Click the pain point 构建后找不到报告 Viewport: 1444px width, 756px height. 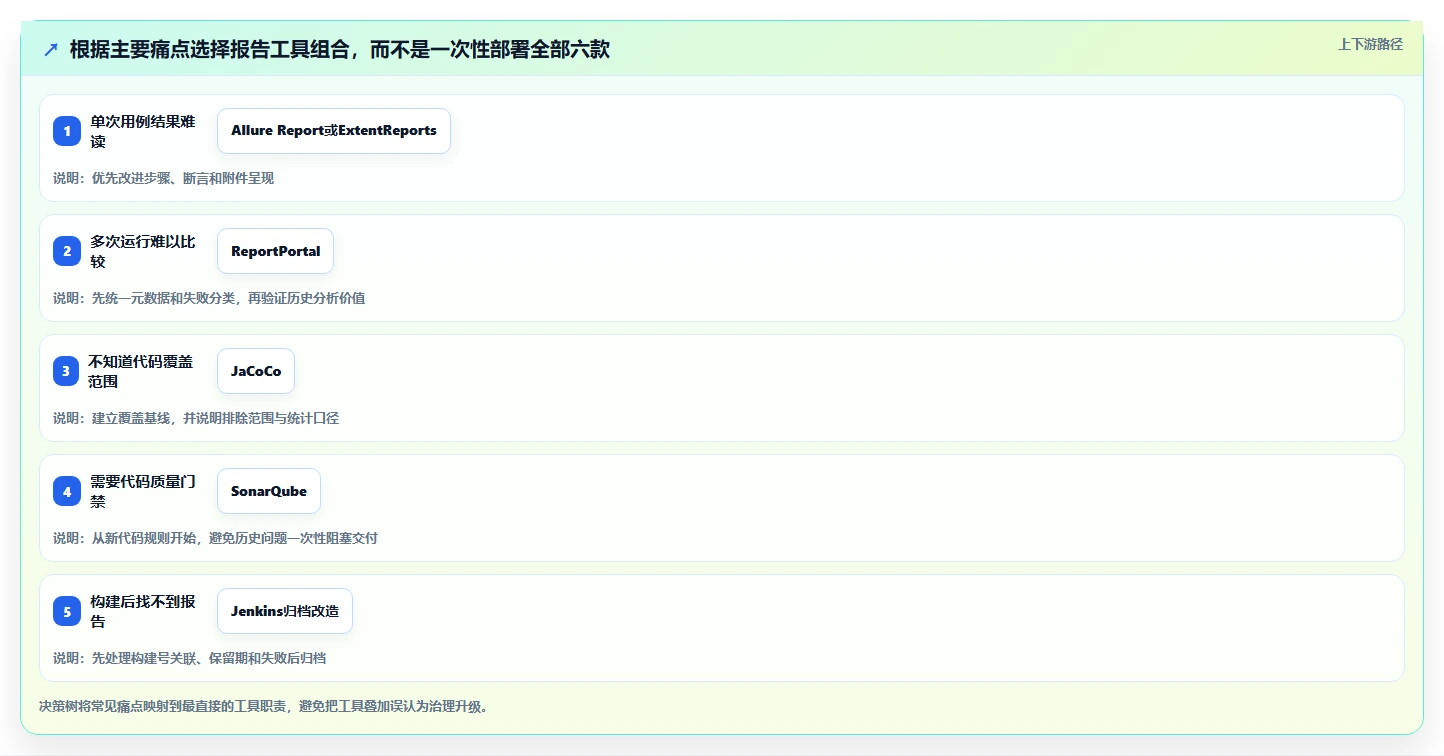(143, 611)
